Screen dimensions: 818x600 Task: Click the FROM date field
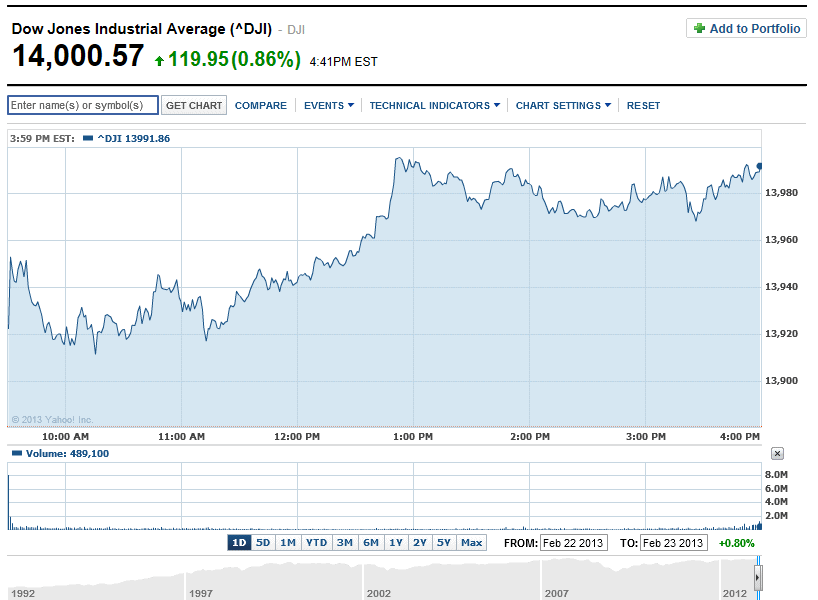click(572, 543)
